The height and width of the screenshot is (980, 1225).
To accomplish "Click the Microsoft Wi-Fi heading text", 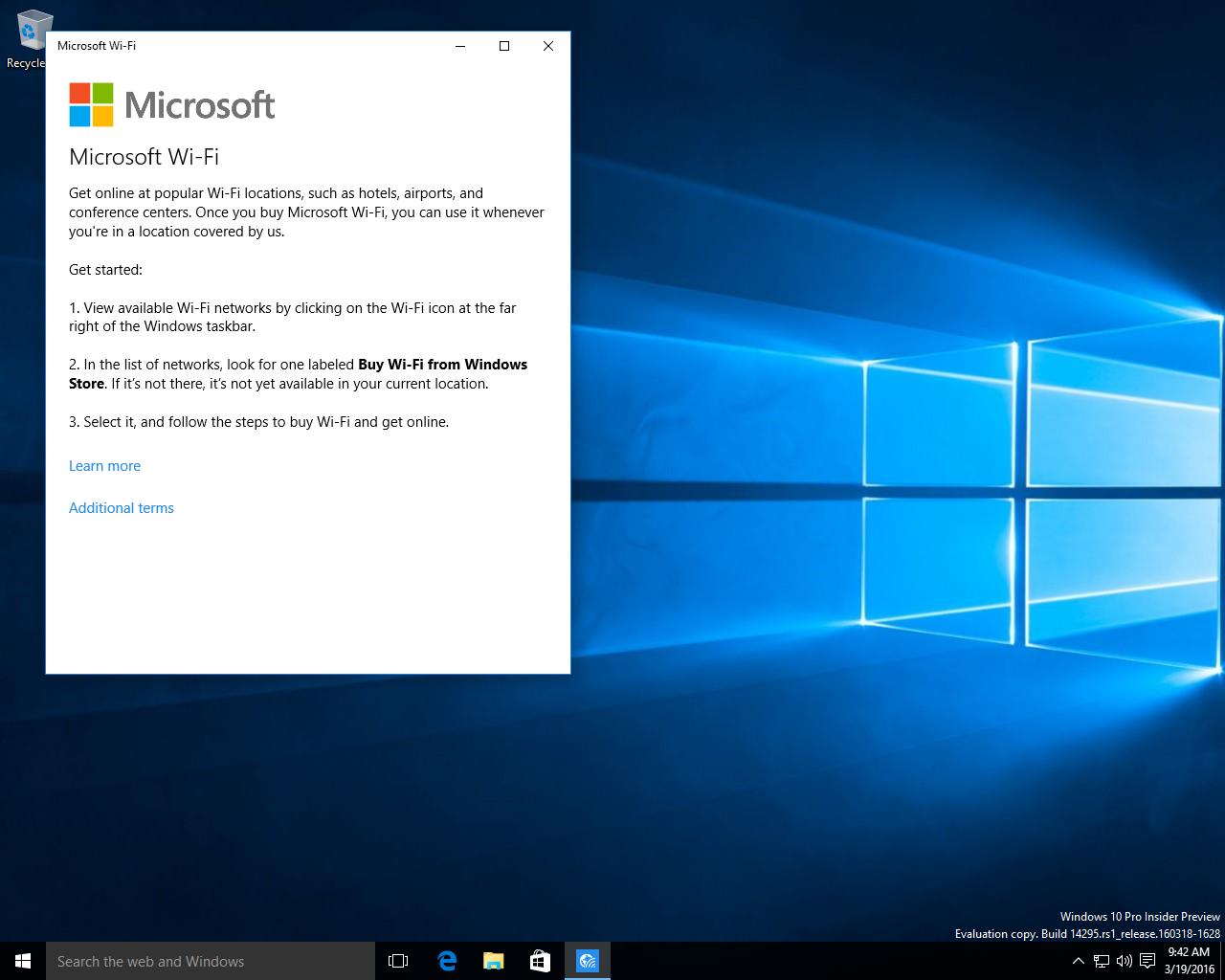I will [x=144, y=157].
